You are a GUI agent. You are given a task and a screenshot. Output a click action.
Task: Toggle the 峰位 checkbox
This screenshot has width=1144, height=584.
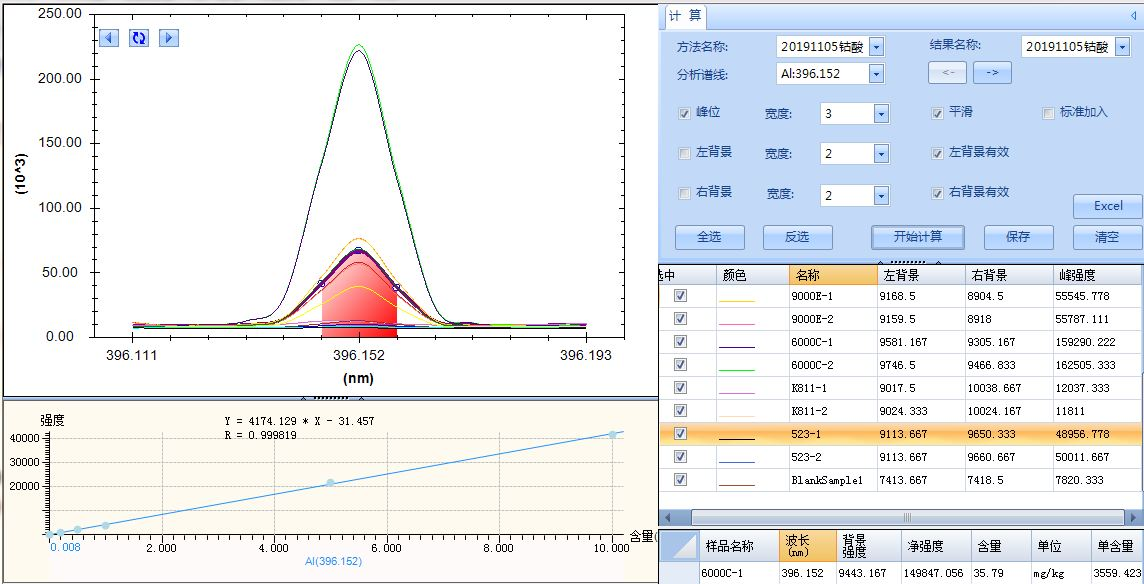click(684, 113)
